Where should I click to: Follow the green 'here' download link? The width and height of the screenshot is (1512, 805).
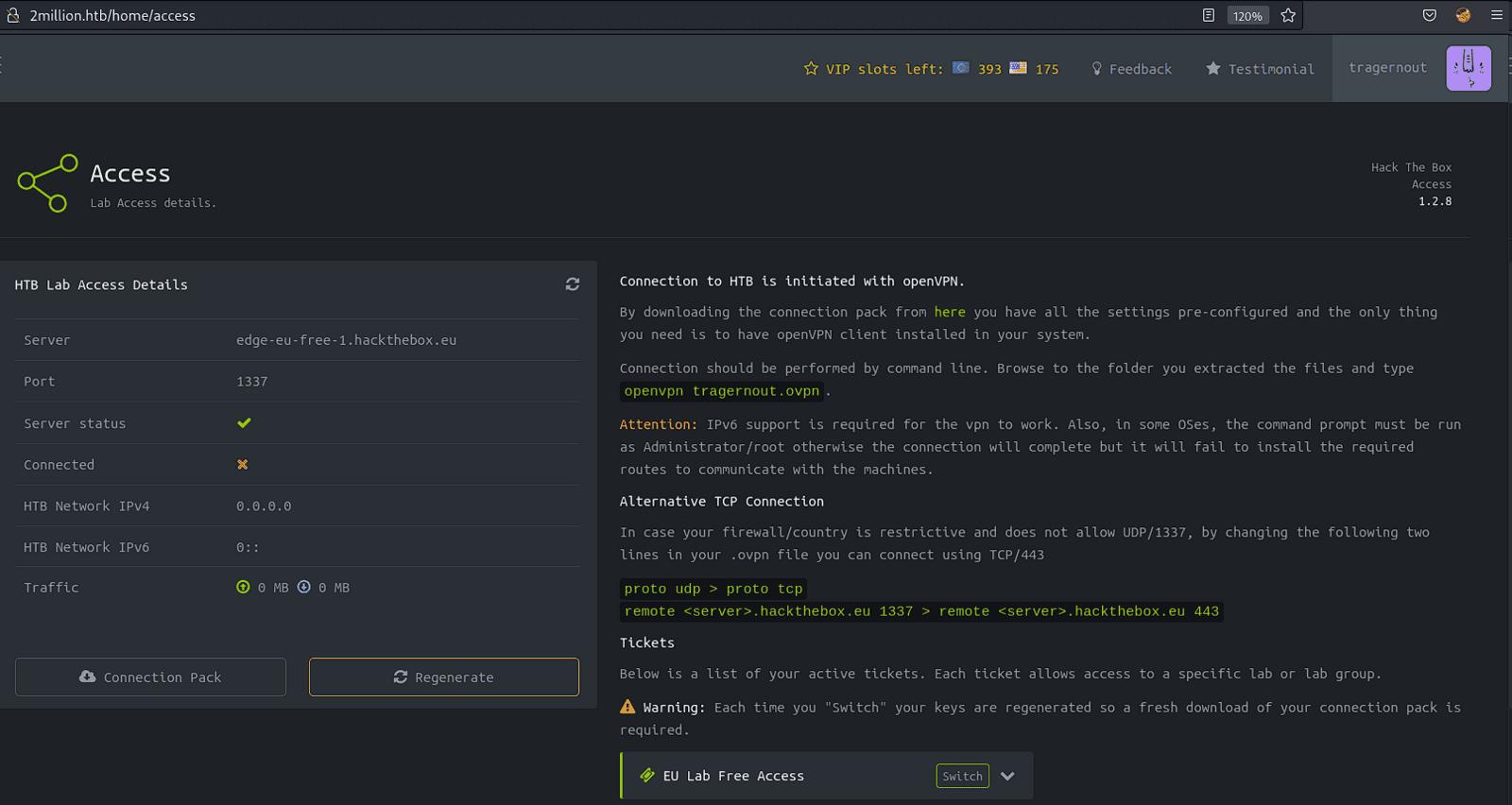950,312
